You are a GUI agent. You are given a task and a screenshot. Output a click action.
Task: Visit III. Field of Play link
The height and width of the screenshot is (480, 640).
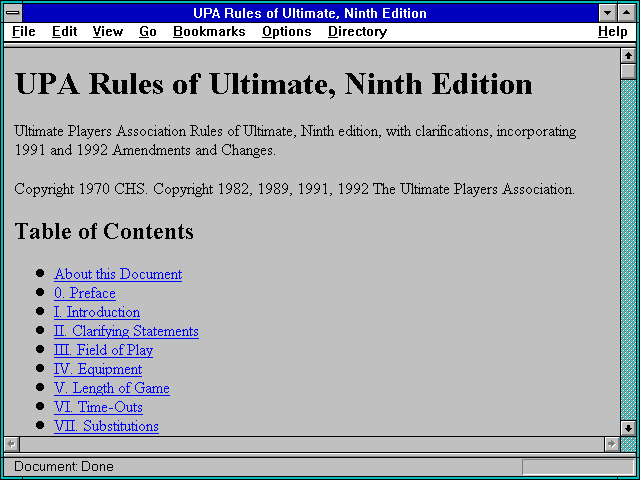pyautogui.click(x=104, y=350)
